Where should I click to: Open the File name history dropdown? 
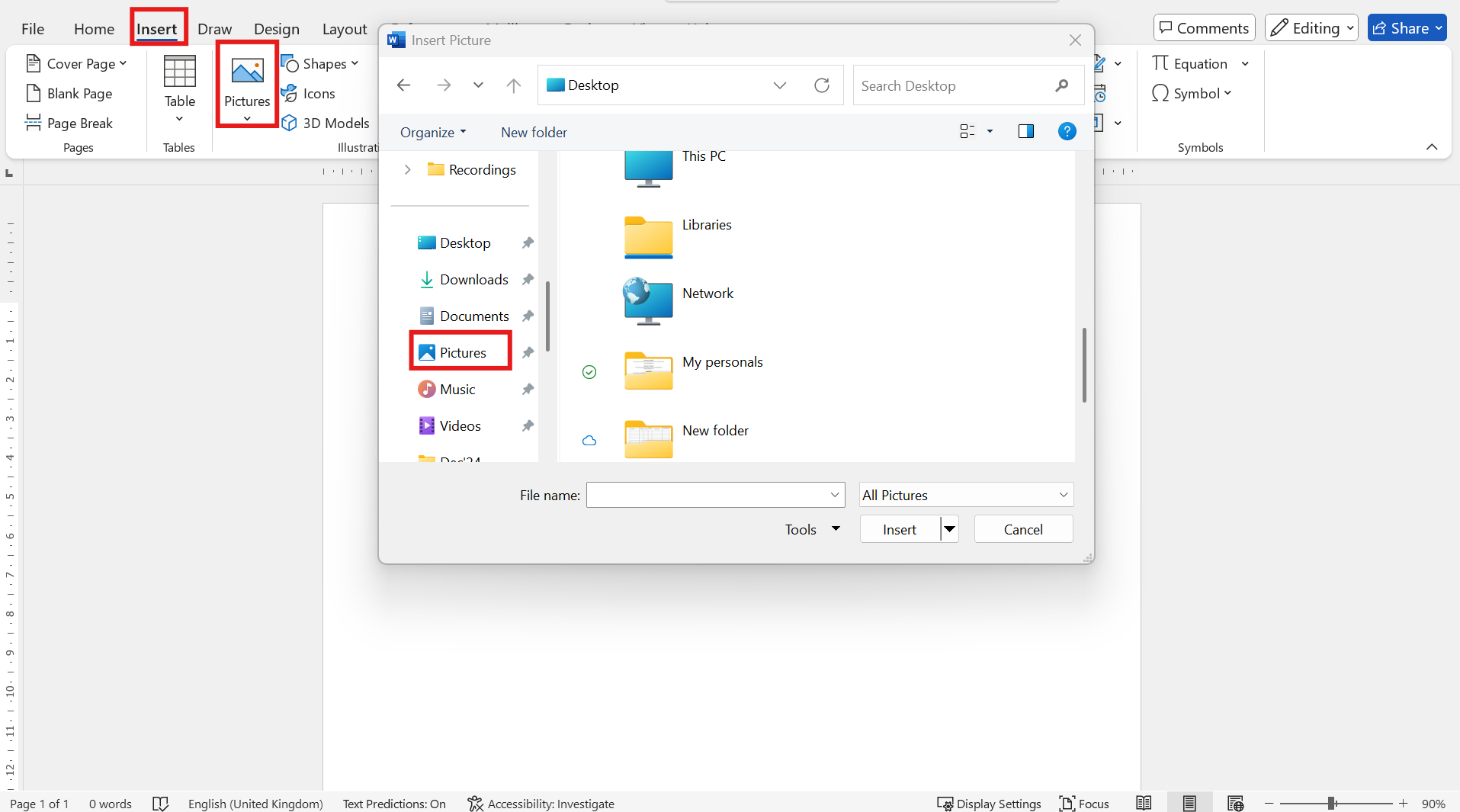point(835,495)
